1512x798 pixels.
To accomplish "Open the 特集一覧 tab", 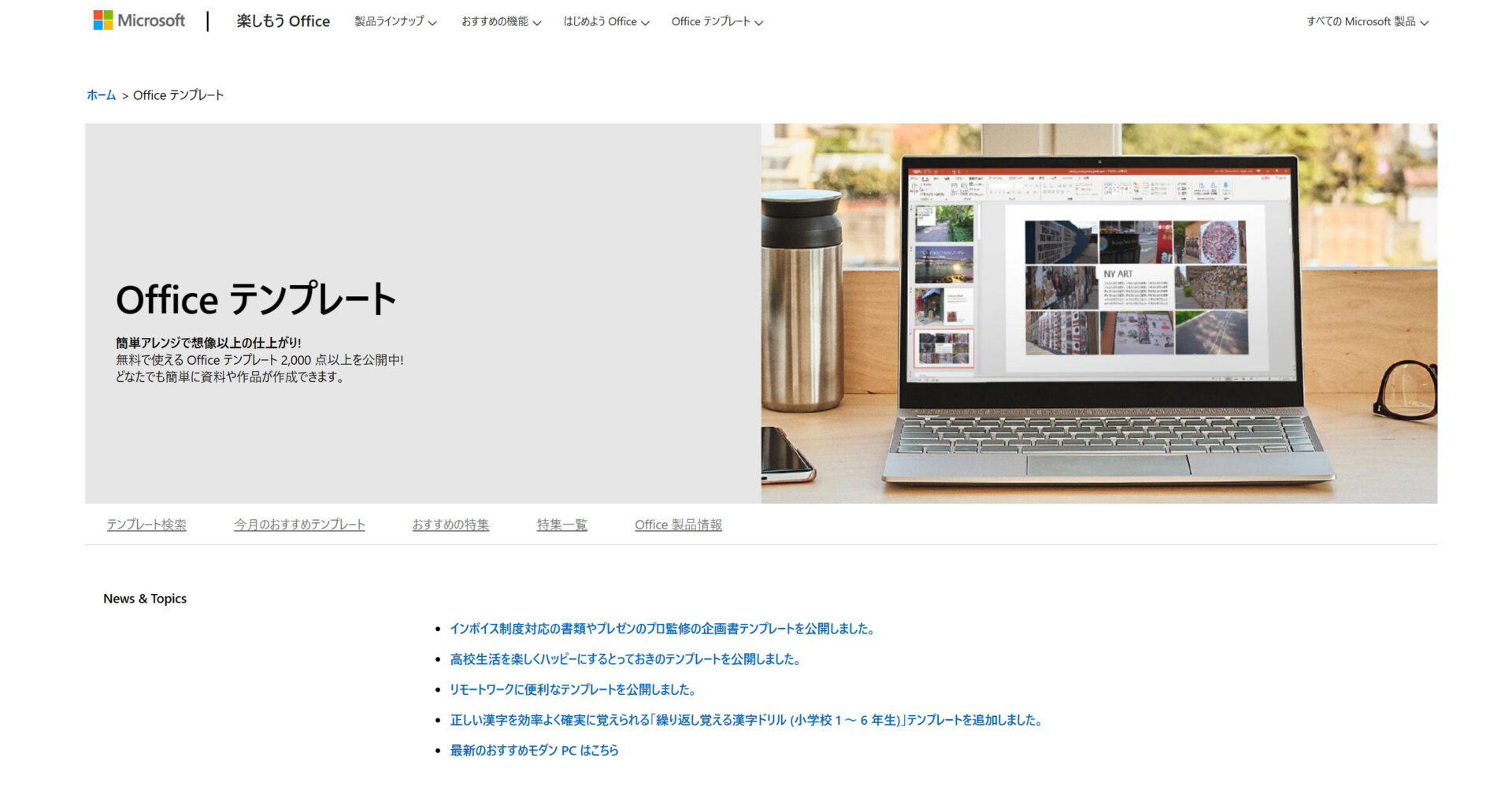I will click(561, 524).
